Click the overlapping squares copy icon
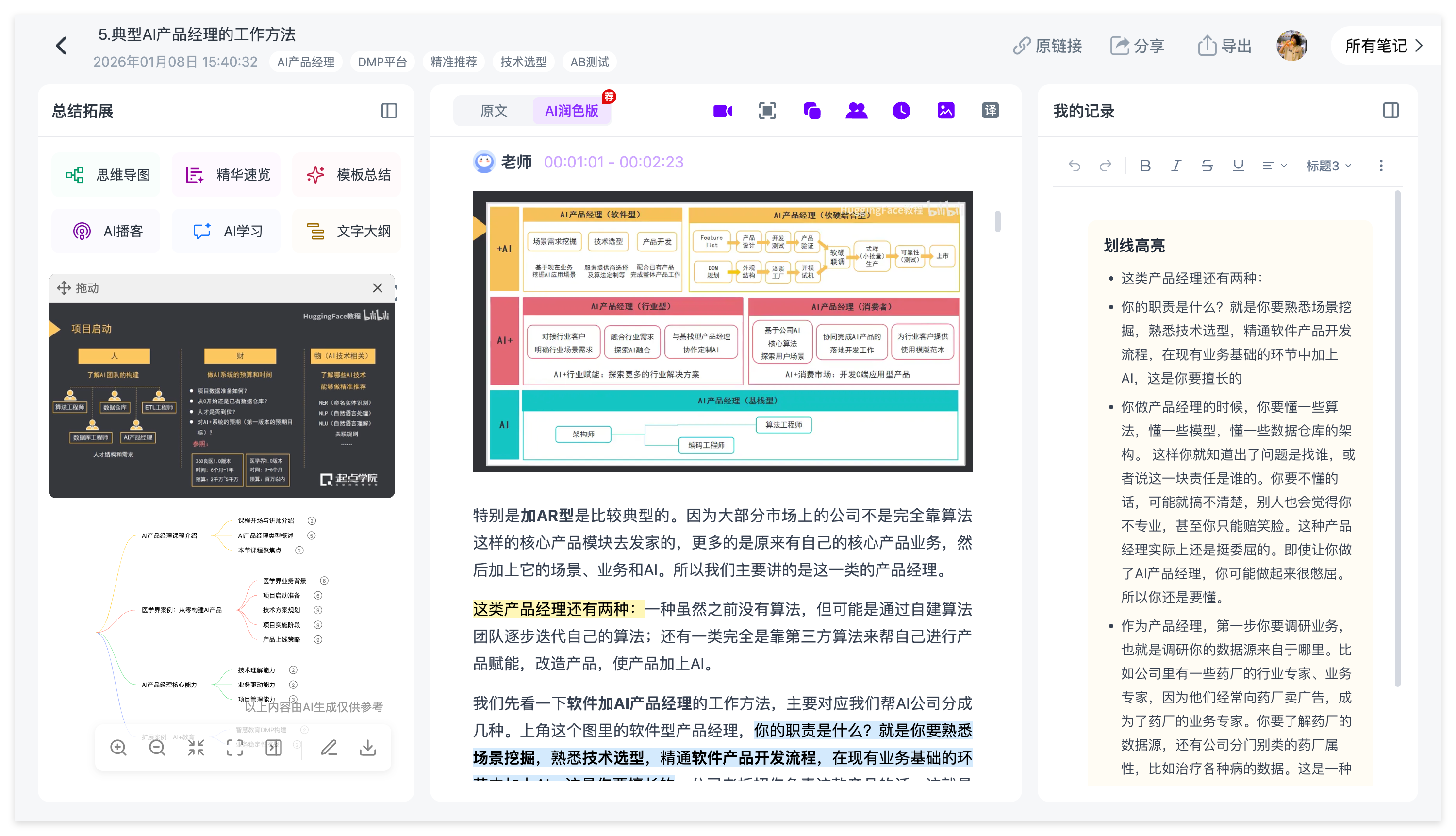Image resolution: width=1456 pixels, height=836 pixels. [812, 111]
